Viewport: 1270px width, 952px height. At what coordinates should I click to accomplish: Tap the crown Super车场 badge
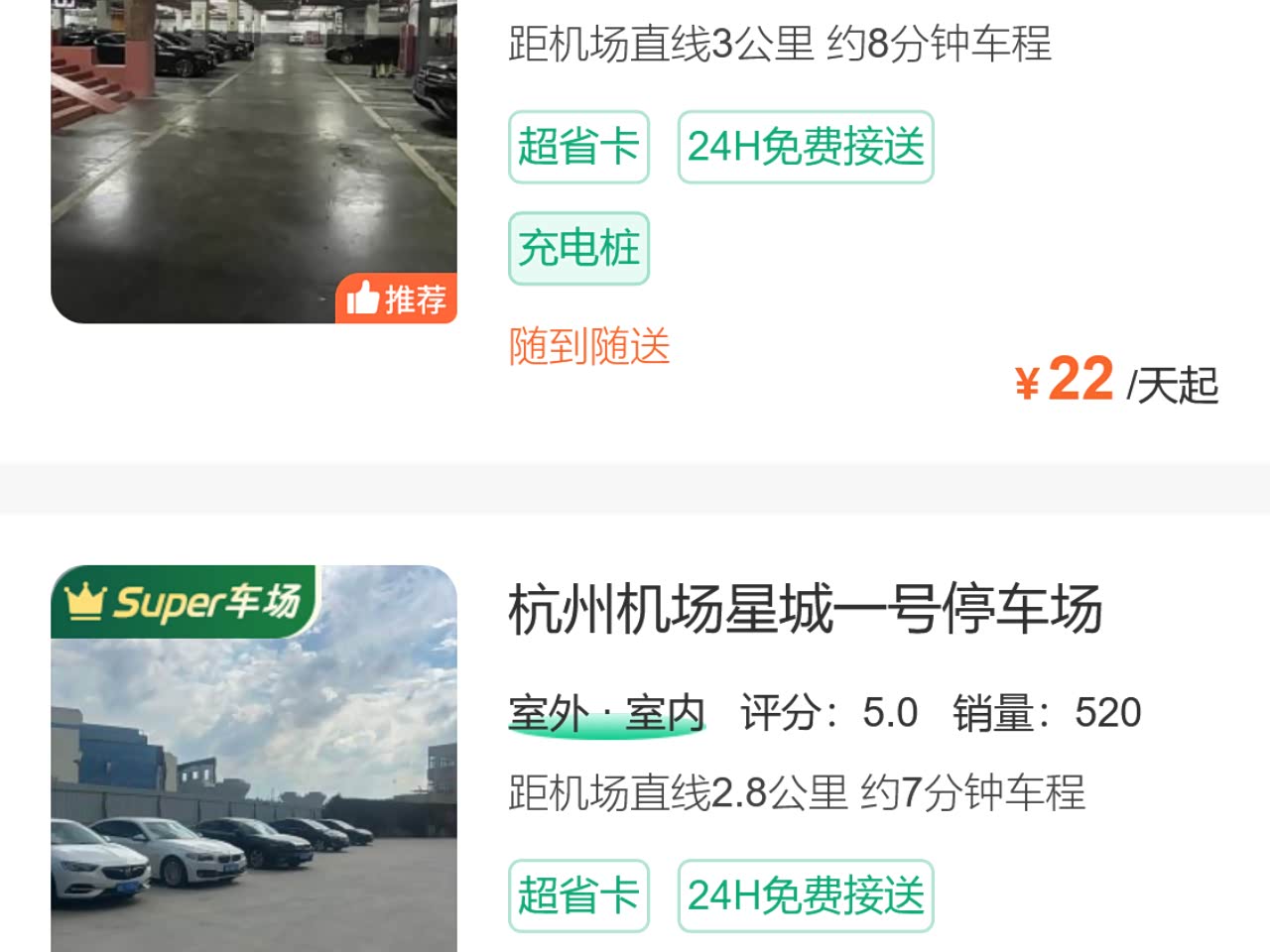(x=184, y=601)
